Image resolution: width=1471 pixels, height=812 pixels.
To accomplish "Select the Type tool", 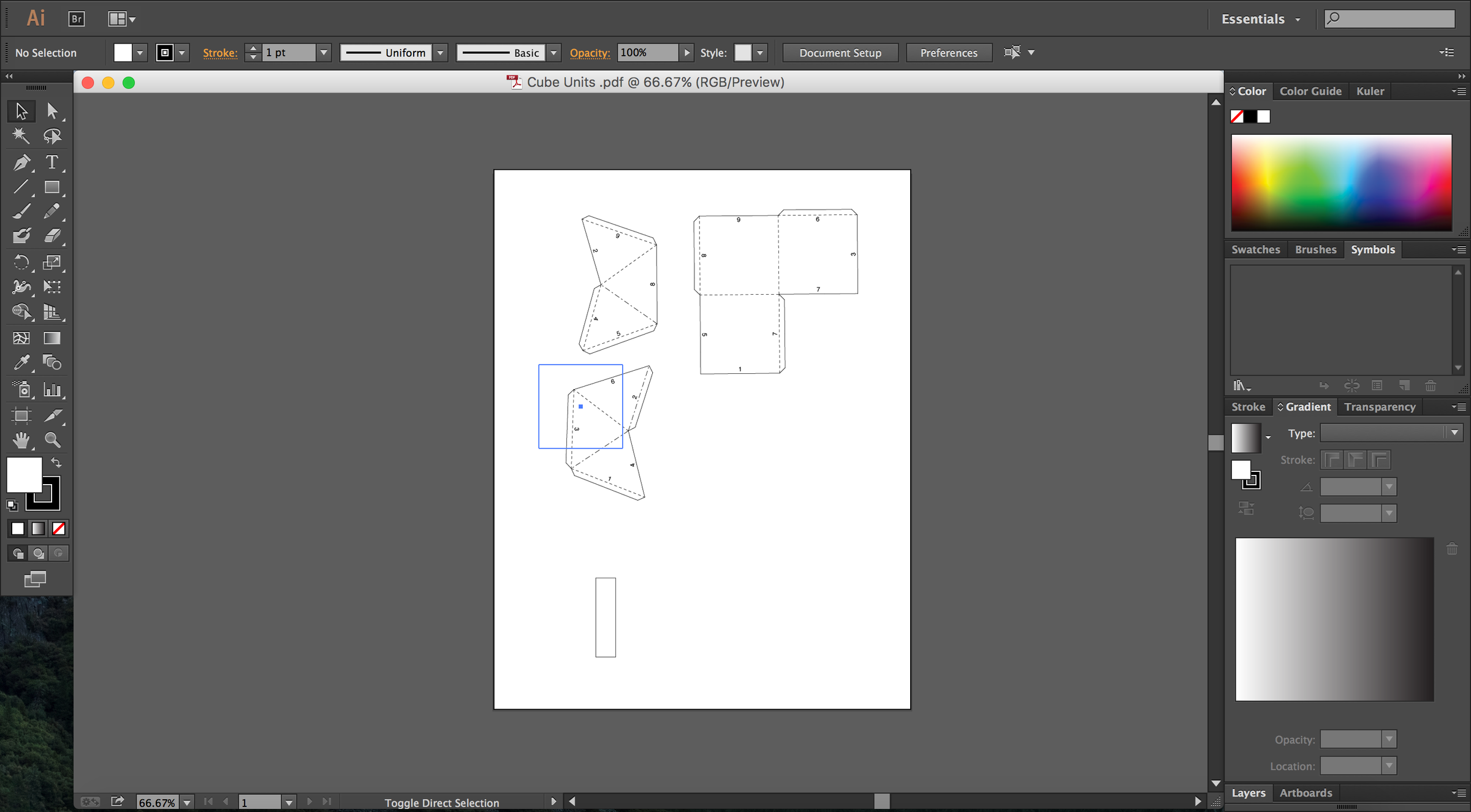I will click(52, 162).
